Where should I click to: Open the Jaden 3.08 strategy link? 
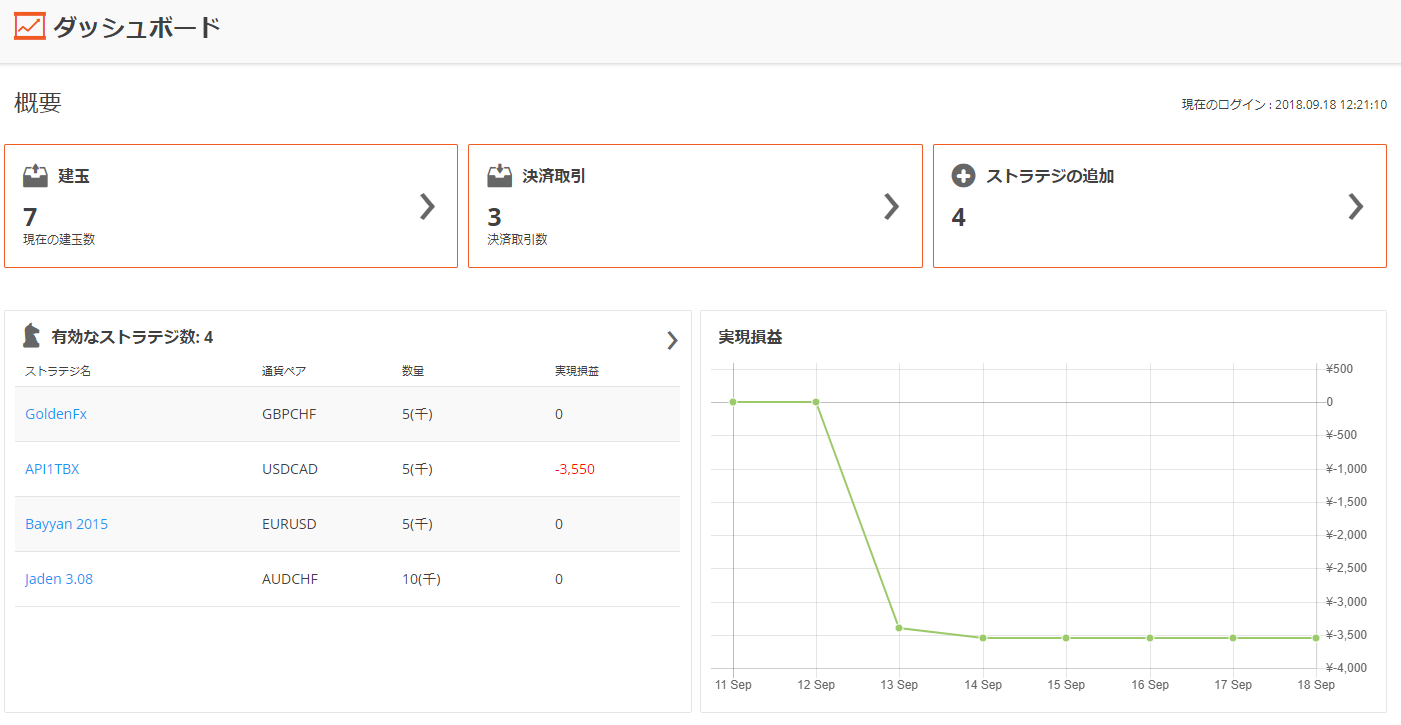(59, 579)
